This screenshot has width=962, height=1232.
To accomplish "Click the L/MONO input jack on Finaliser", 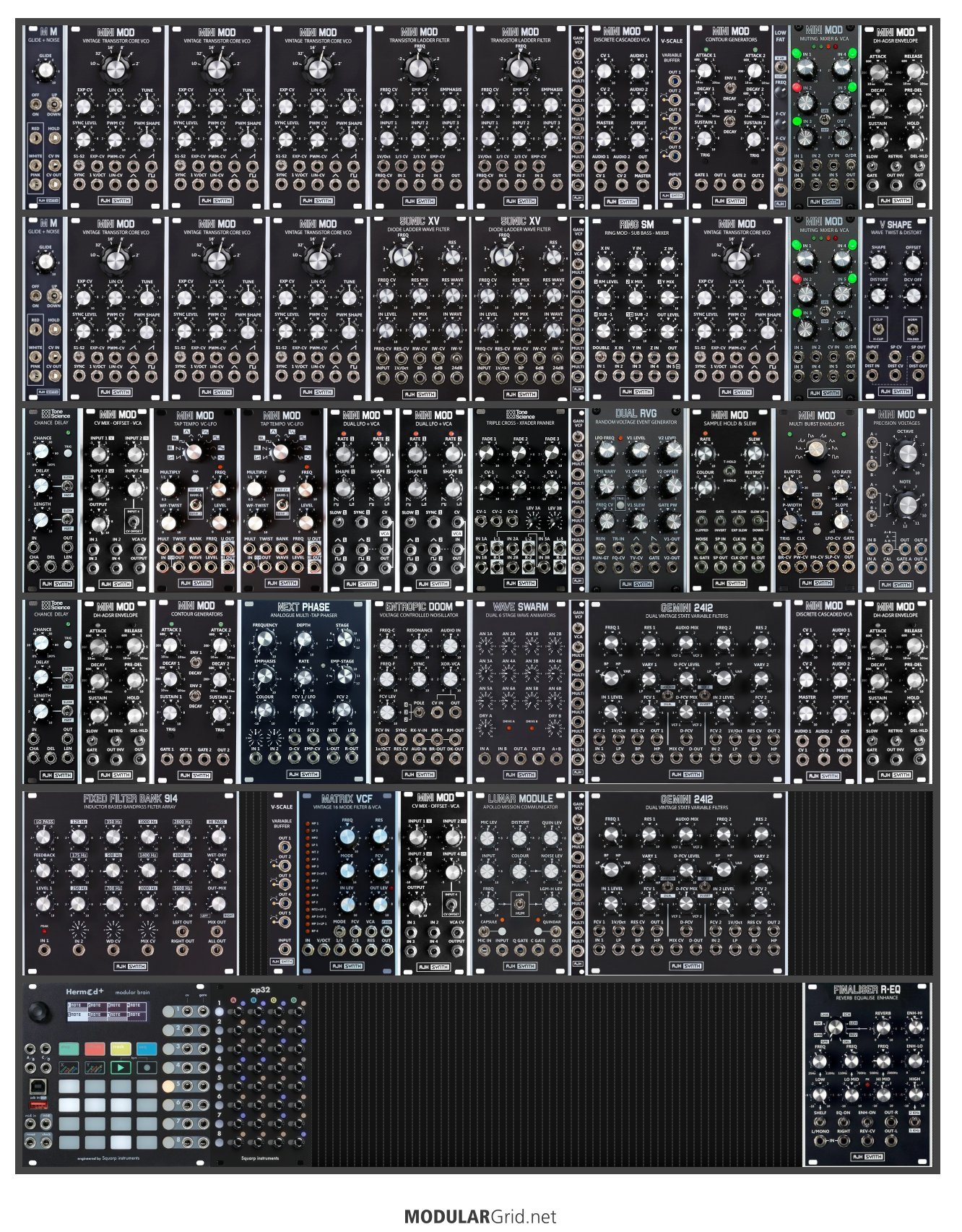I will (x=820, y=1142).
